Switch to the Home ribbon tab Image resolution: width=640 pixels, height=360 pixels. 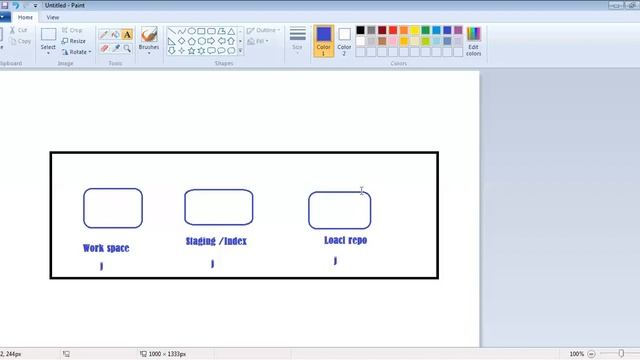(x=25, y=18)
